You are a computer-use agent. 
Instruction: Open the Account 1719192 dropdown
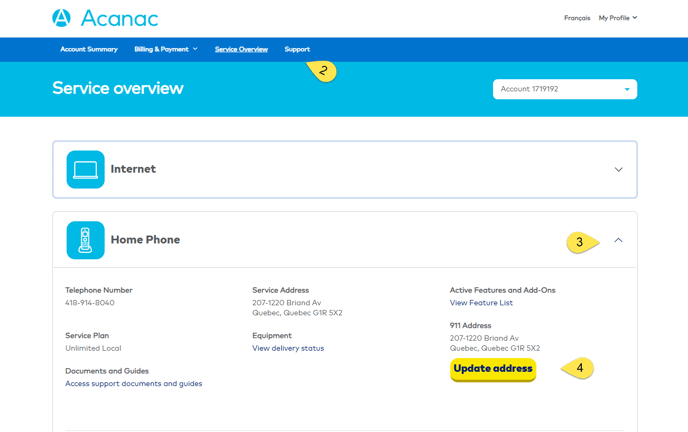565,89
